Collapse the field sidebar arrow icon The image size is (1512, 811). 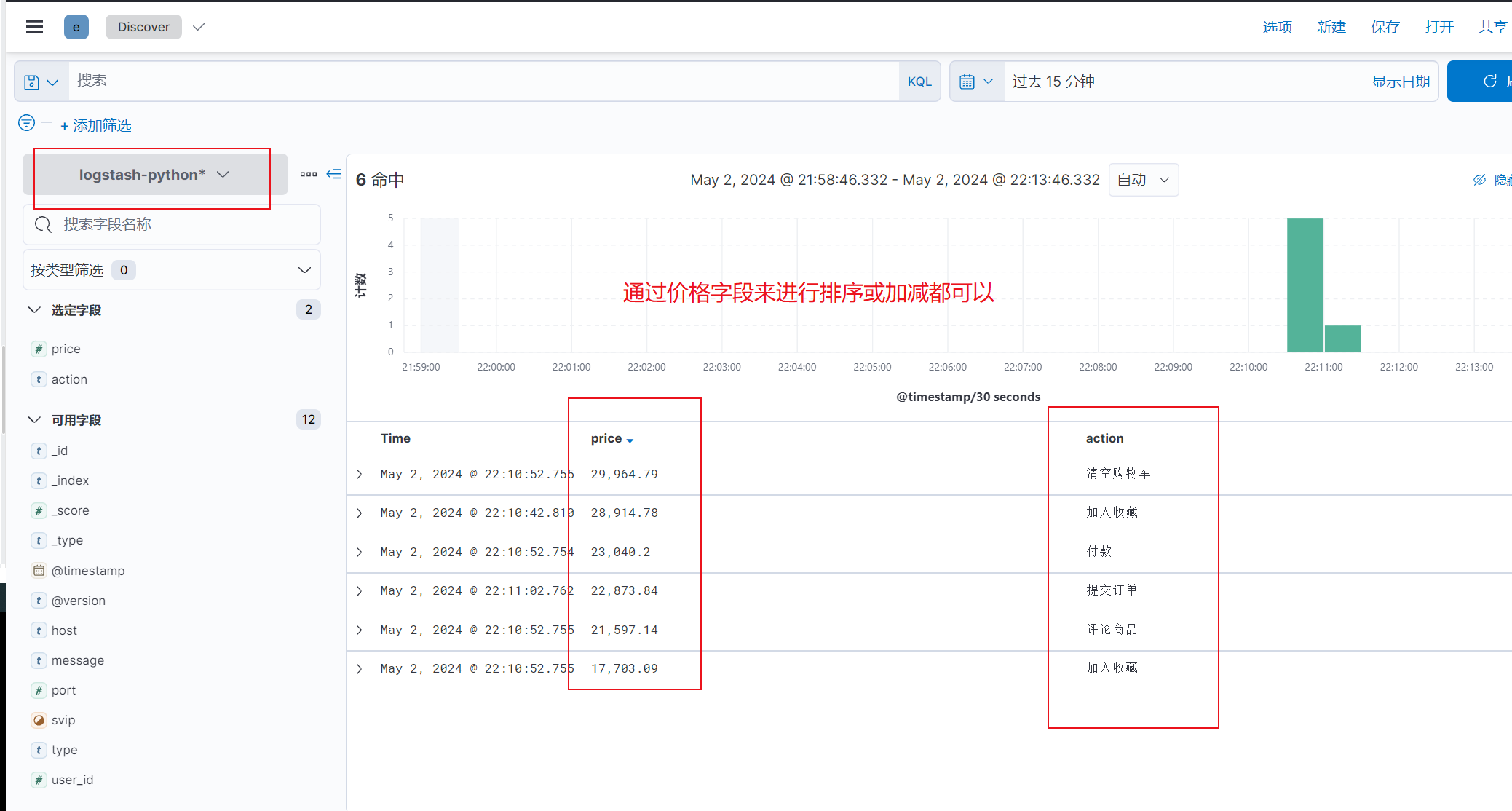click(x=334, y=174)
